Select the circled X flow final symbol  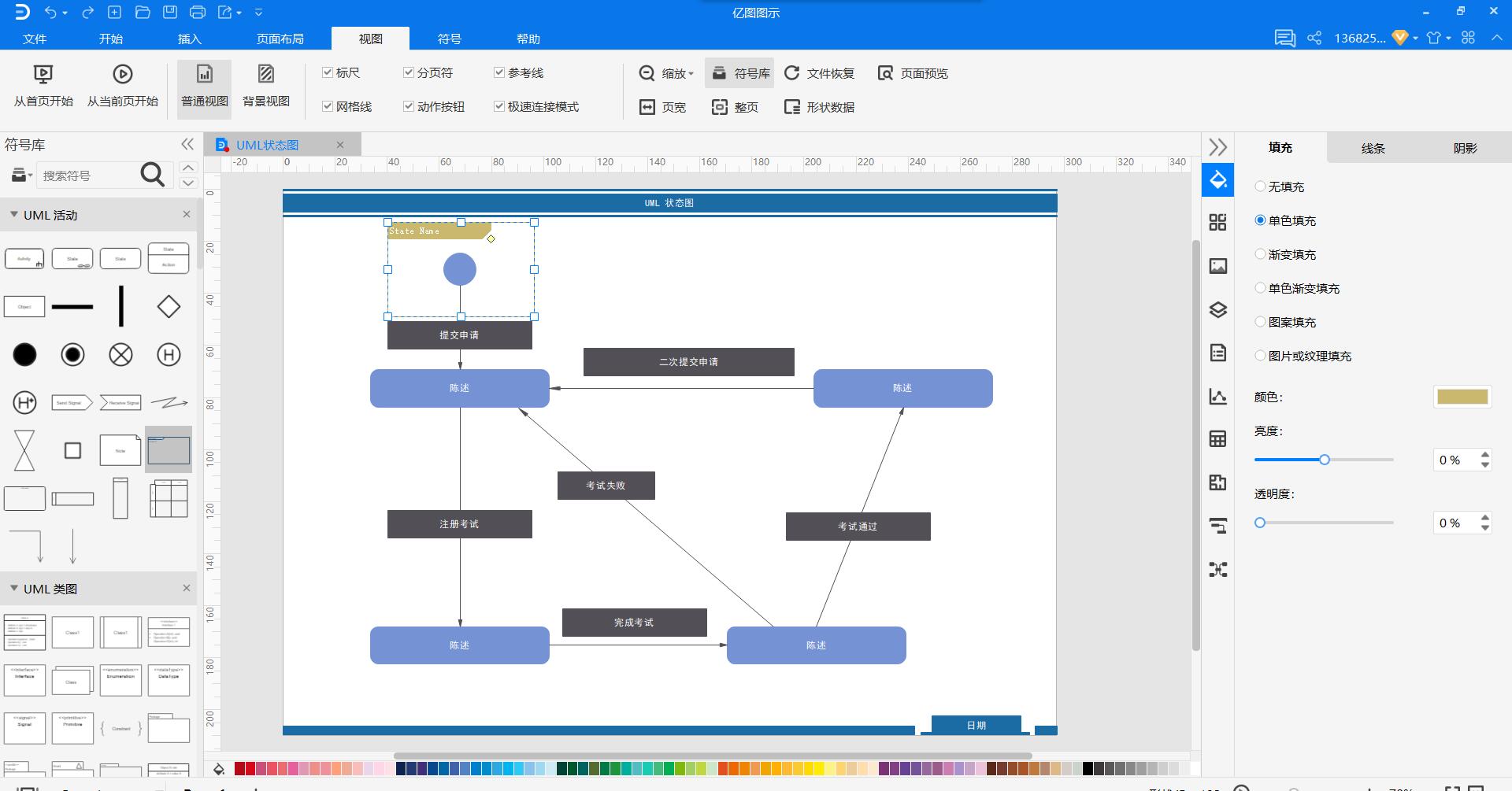120,355
